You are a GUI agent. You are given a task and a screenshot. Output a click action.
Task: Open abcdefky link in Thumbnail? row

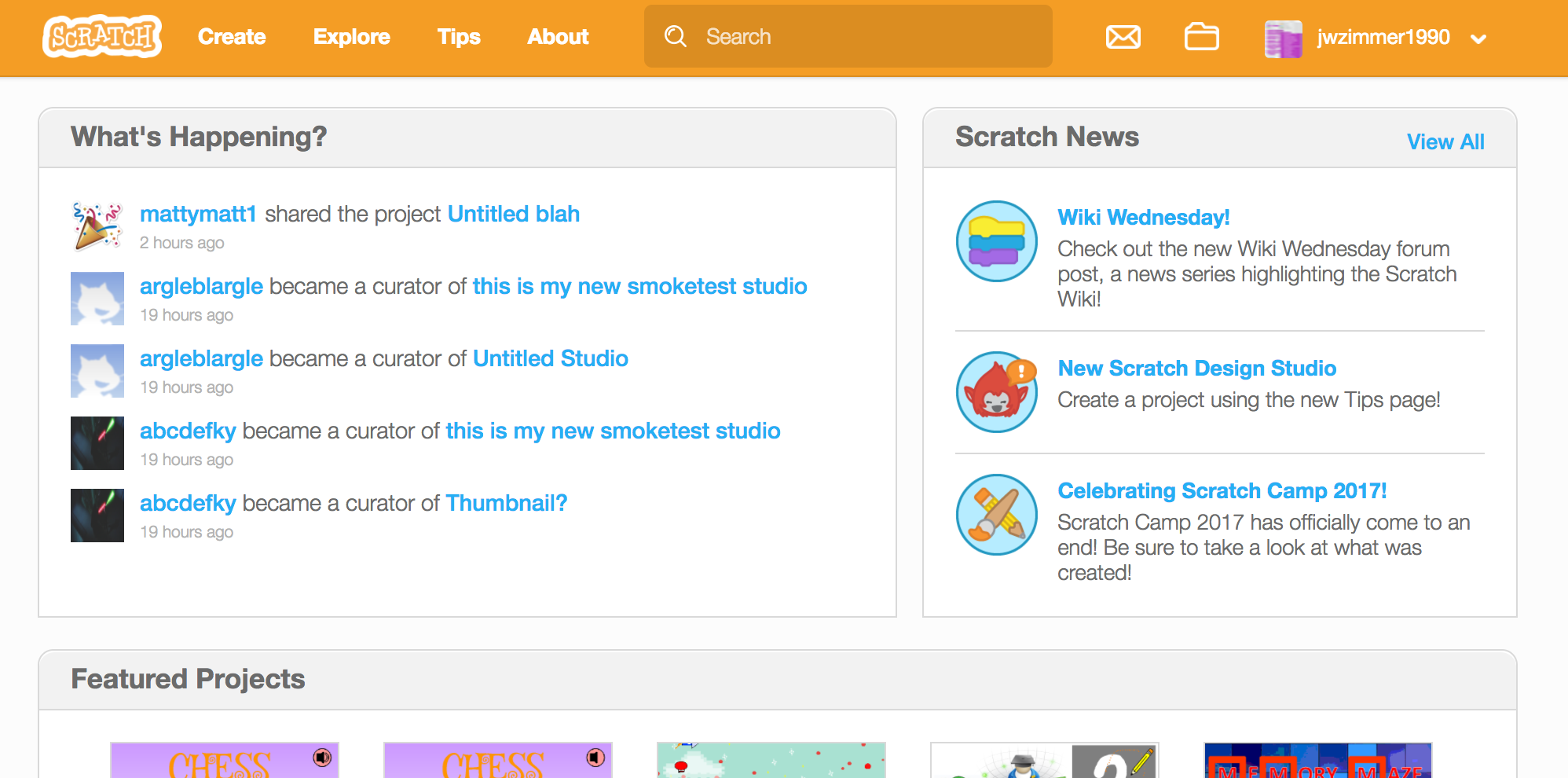coord(188,503)
